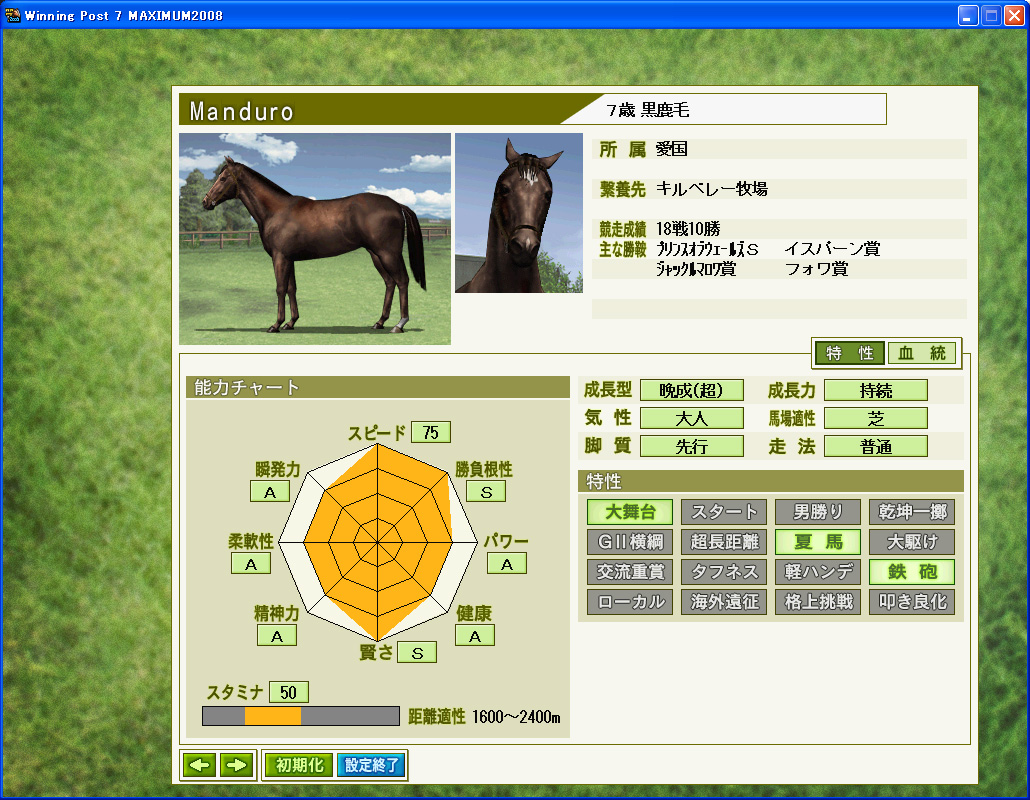This screenshot has height=800, width=1030.
Task: Click the イスパーン賞 race name
Action: pos(832,249)
